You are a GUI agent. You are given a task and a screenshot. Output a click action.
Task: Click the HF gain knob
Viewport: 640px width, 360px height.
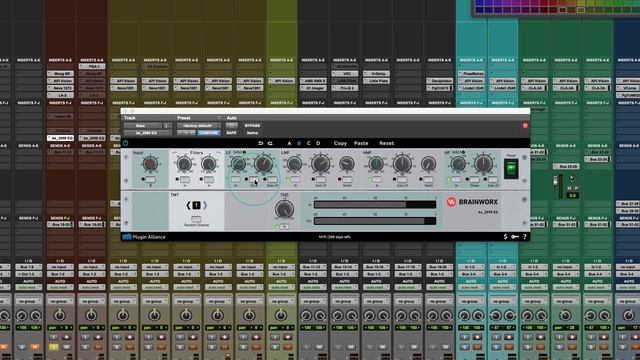click(x=483, y=164)
